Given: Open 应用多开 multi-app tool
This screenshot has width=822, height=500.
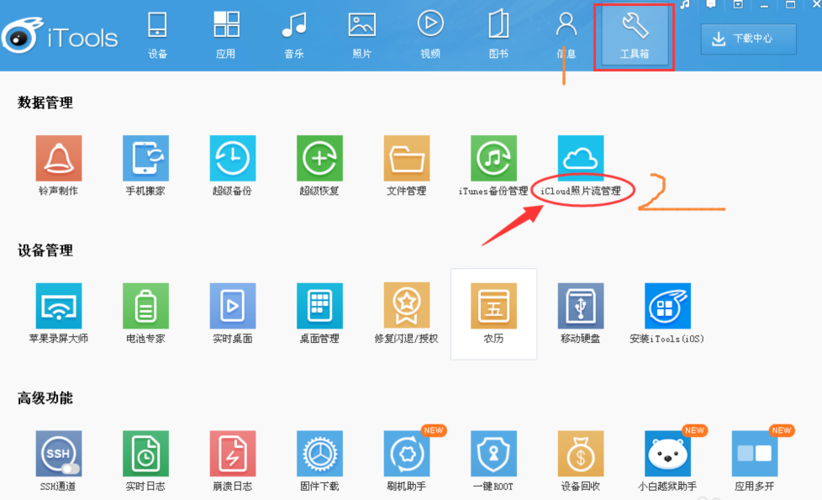Looking at the screenshot, I should point(754,454).
